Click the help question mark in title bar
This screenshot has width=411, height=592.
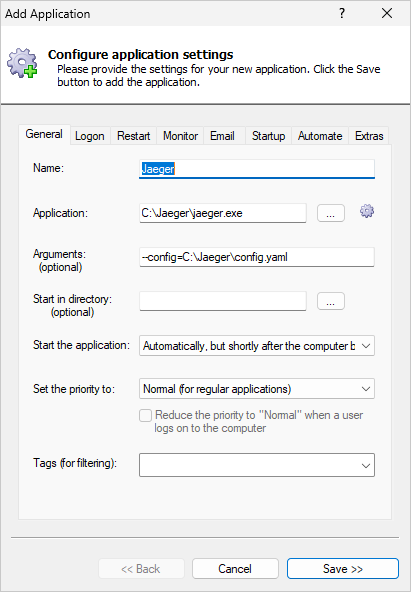pyautogui.click(x=342, y=14)
